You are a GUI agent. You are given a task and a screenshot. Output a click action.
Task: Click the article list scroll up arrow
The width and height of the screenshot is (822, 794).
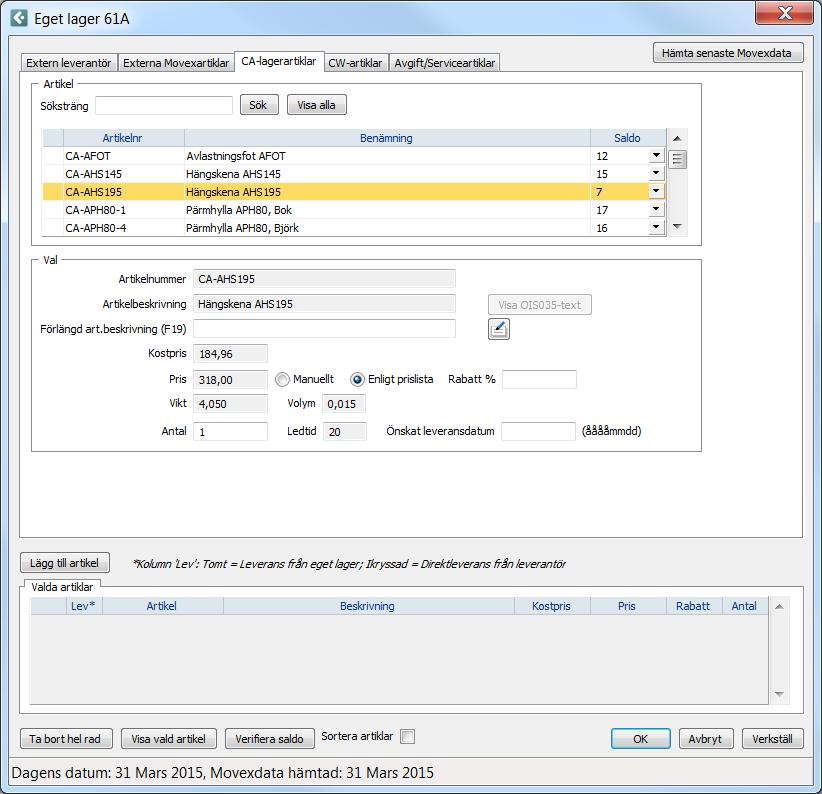[677, 138]
